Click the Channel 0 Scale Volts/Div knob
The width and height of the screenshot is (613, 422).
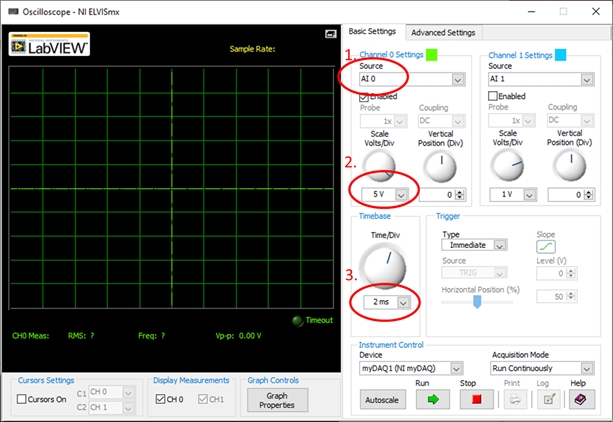pyautogui.click(x=378, y=165)
